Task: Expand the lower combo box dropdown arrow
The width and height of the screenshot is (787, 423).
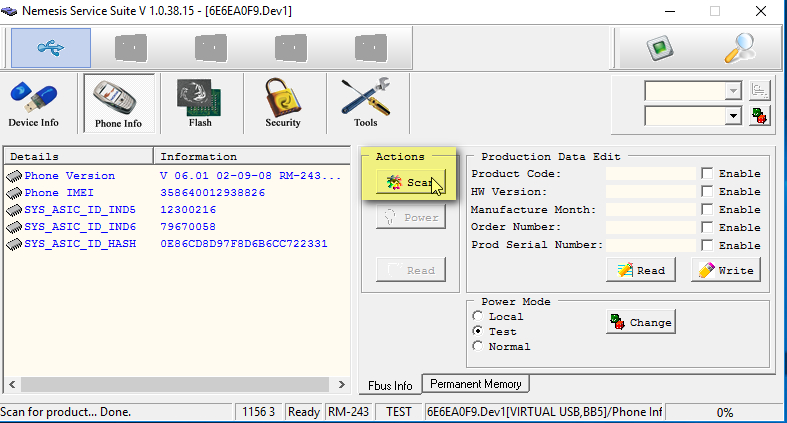Action: click(x=733, y=116)
